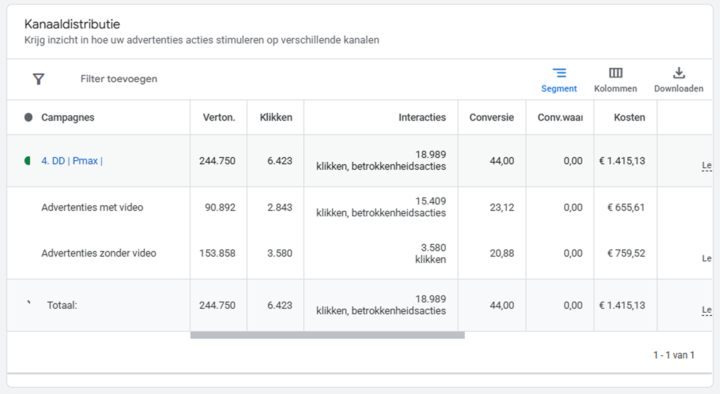Viewport: 720px width, 394px height.
Task: Click the horizontal table scrollbar
Action: click(327, 335)
